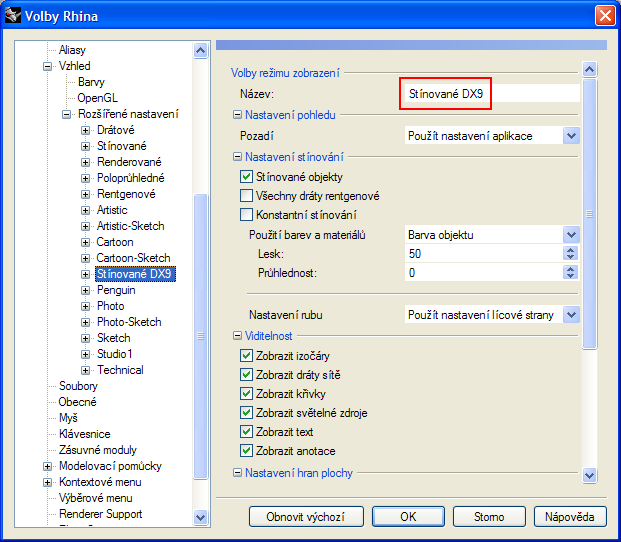Collapse the Vzhled tree node
Viewport: 621px width, 542px height.
[x=46, y=66]
